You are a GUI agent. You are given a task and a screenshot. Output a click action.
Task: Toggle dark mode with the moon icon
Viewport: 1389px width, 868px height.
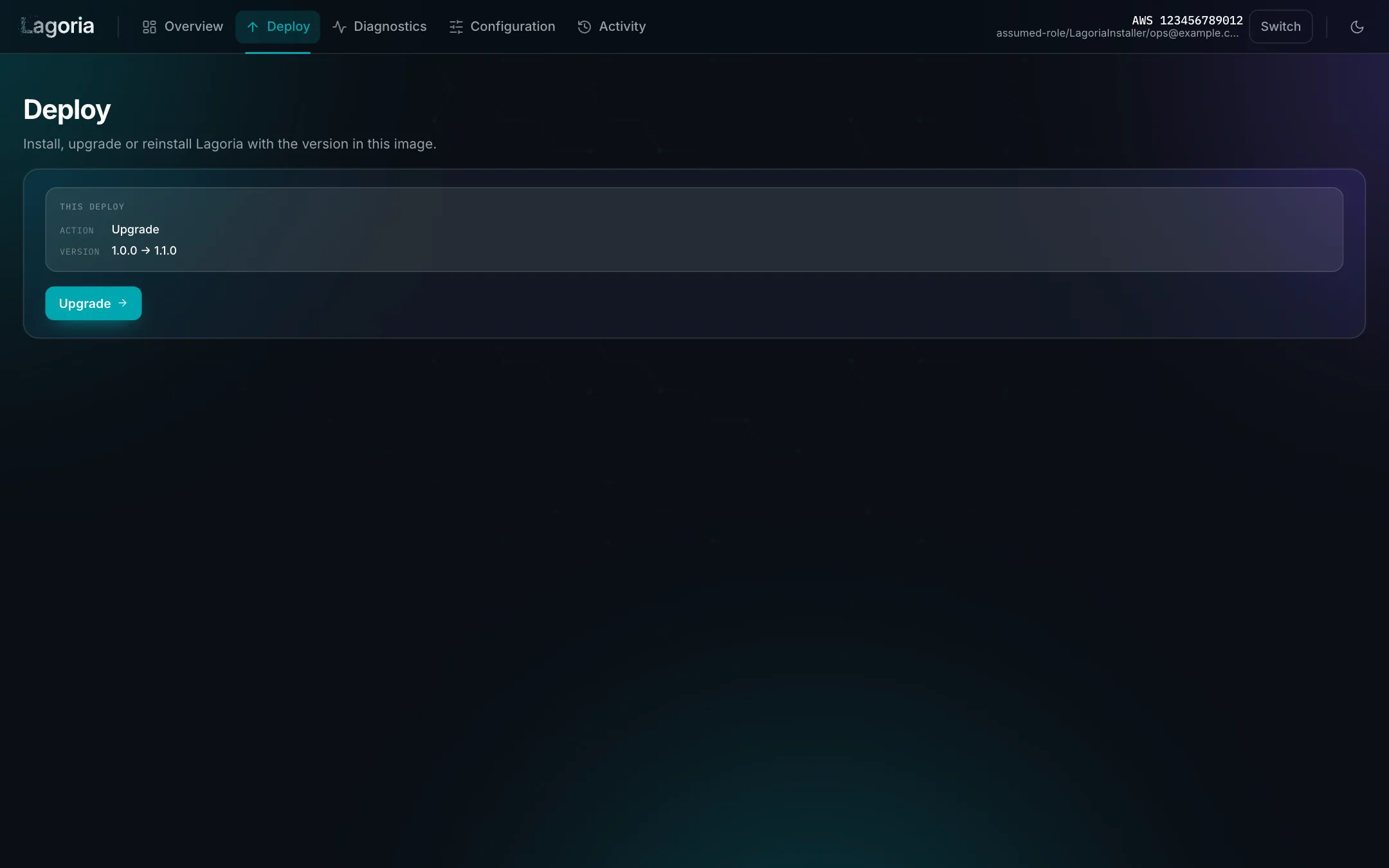tap(1357, 27)
